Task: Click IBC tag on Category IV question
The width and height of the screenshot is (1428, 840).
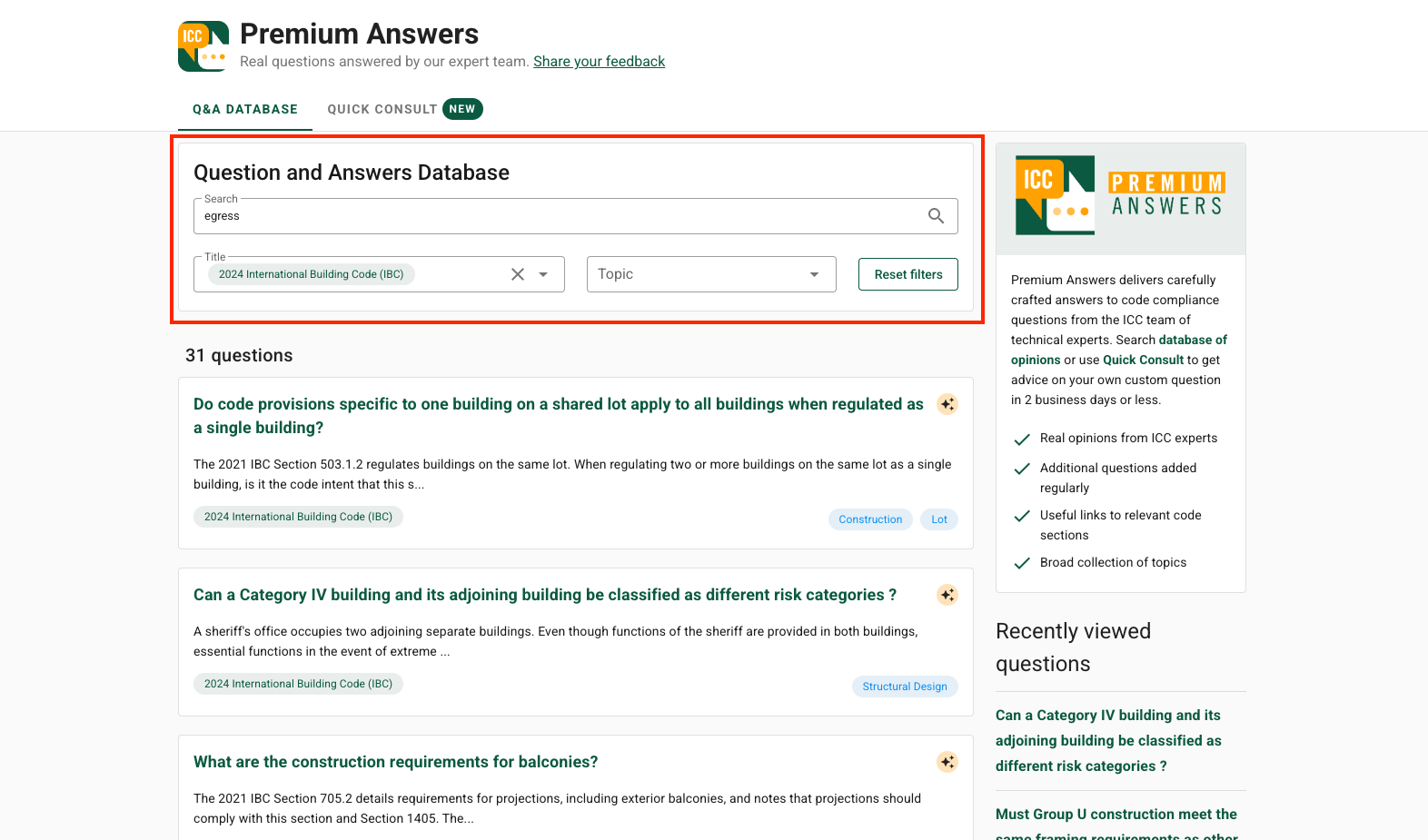Action: [299, 684]
